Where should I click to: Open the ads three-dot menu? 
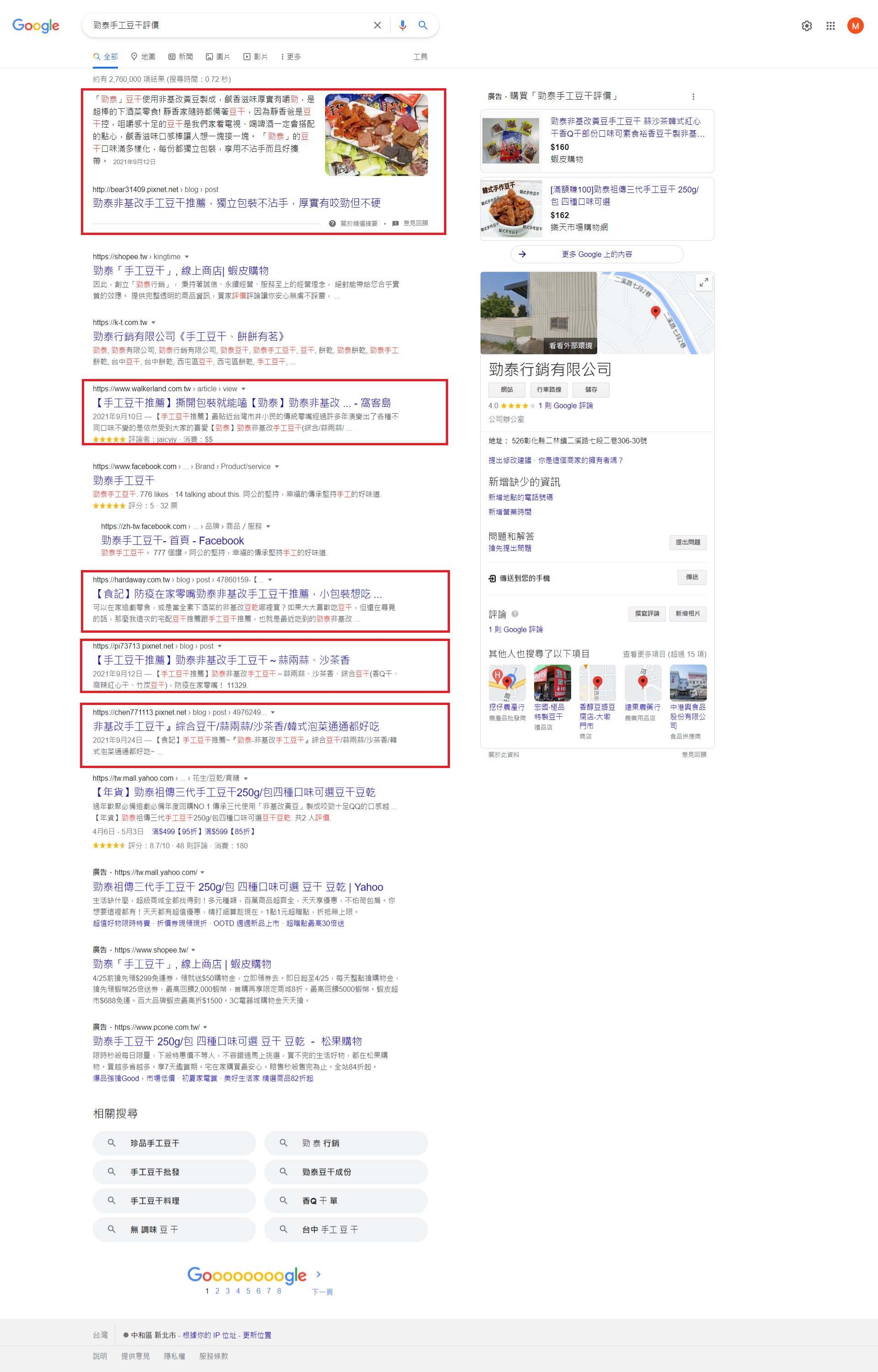(x=693, y=96)
